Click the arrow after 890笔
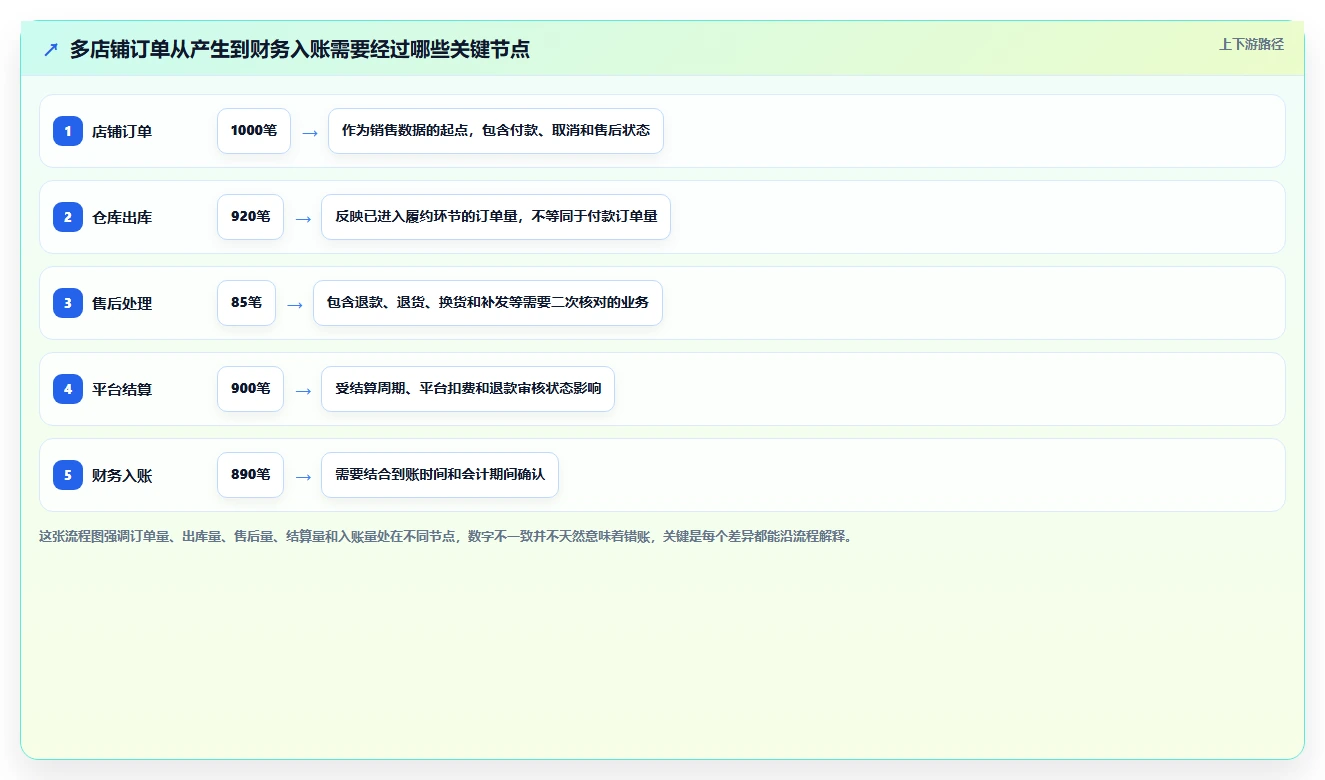 (303, 476)
